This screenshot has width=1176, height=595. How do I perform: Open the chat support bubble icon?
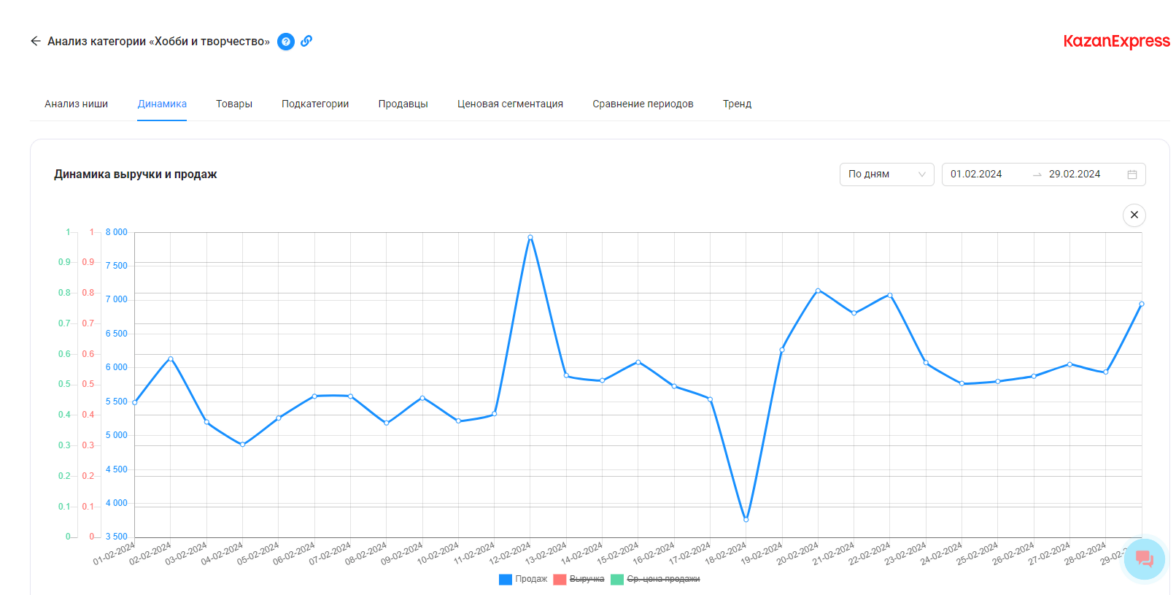[1144, 559]
